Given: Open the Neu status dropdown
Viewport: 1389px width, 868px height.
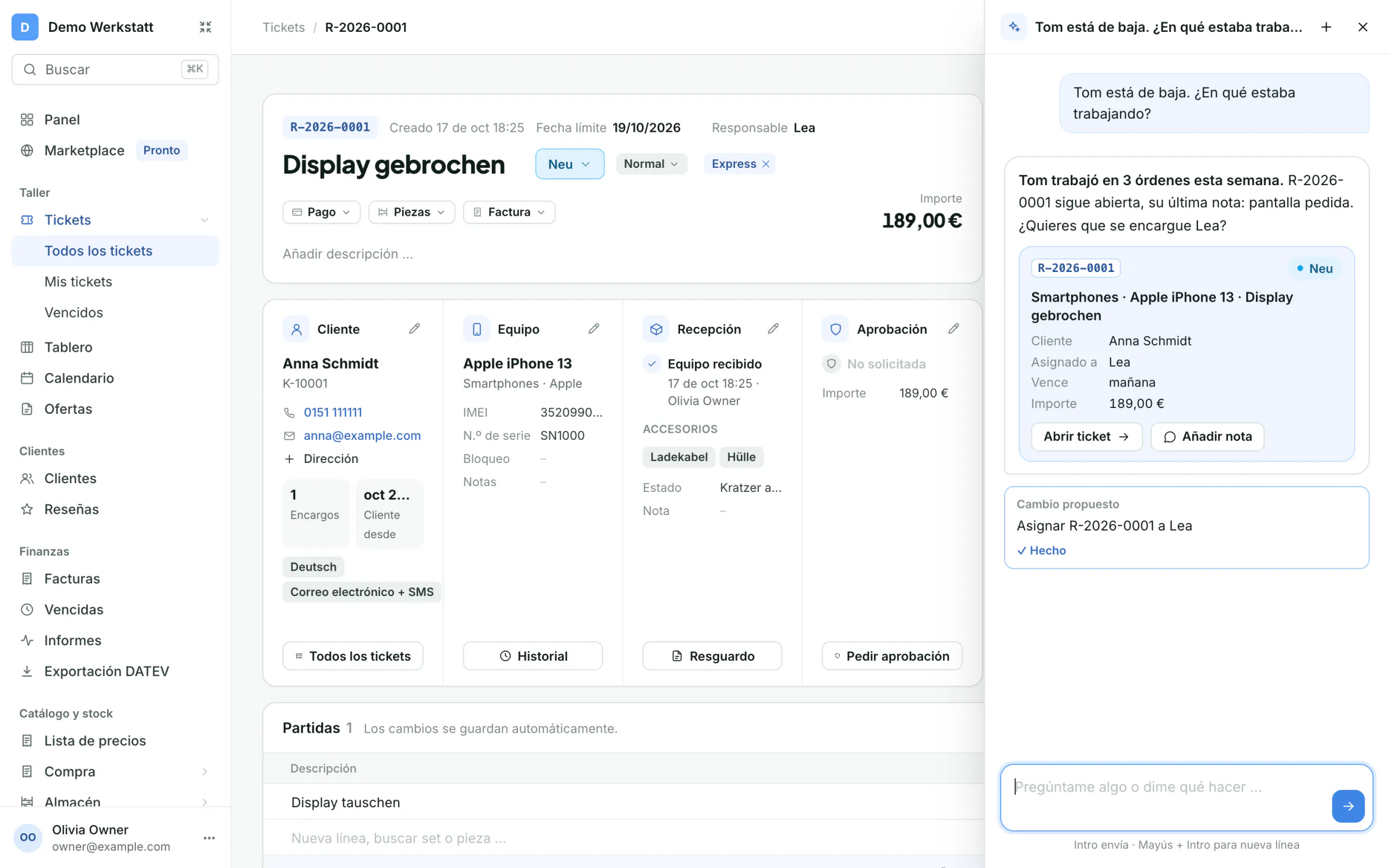Looking at the screenshot, I should pos(569,164).
